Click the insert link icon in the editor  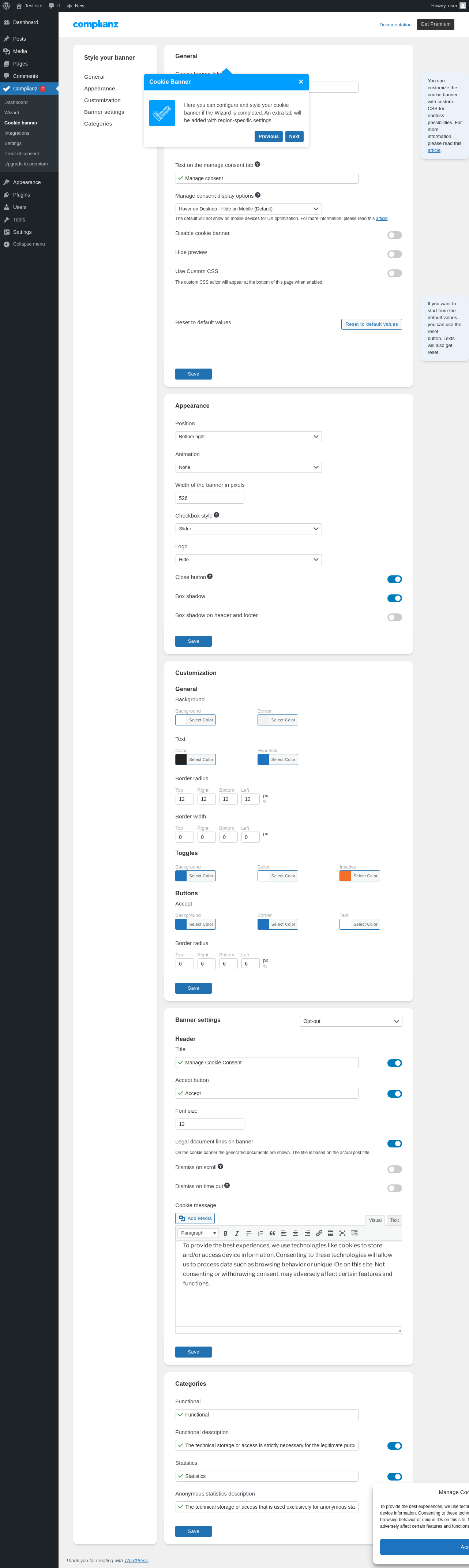(x=319, y=1233)
